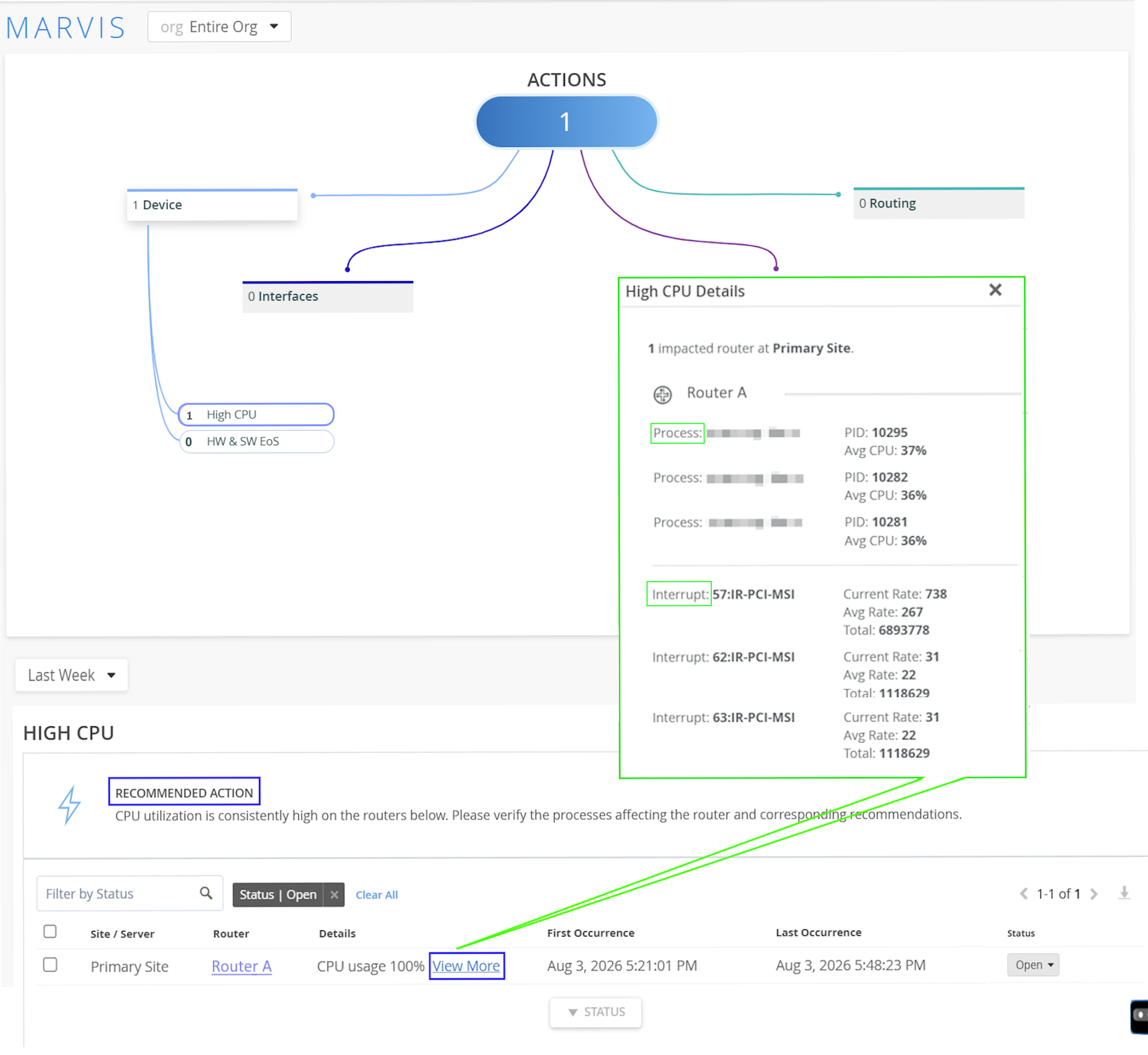Open the chat widget icon at corner
Image resolution: width=1148 pixels, height=1055 pixels.
pyautogui.click(x=1140, y=1017)
